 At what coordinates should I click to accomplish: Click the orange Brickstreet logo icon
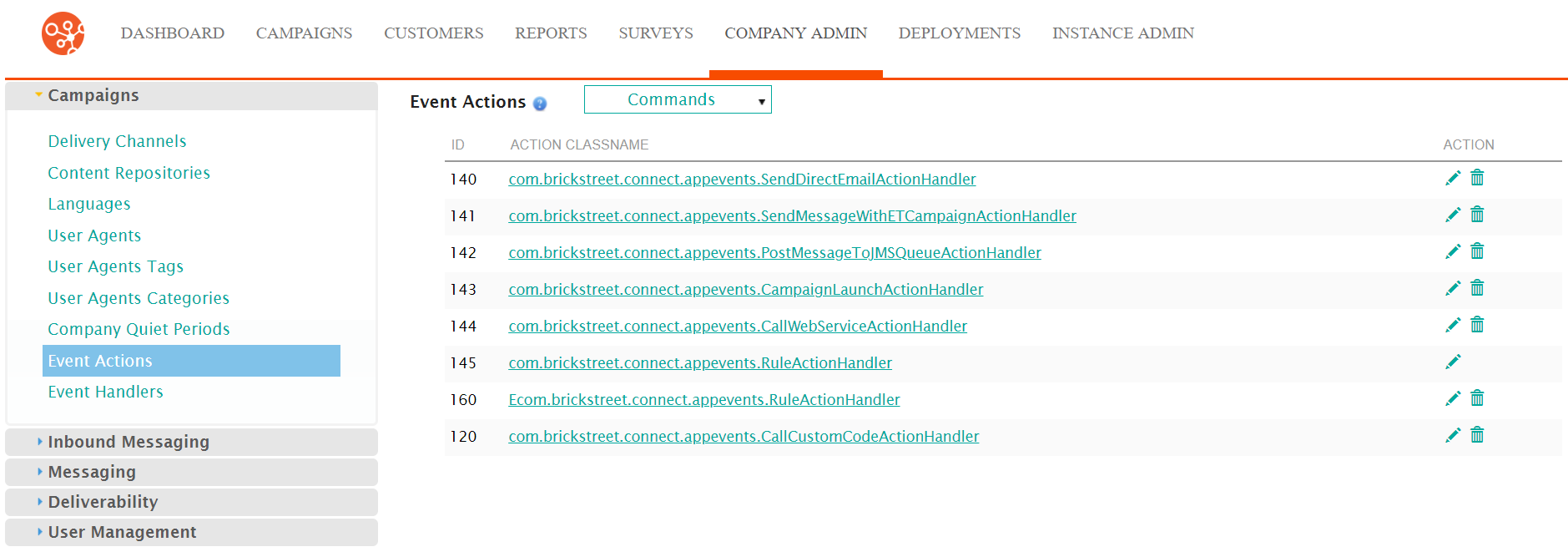click(x=63, y=33)
